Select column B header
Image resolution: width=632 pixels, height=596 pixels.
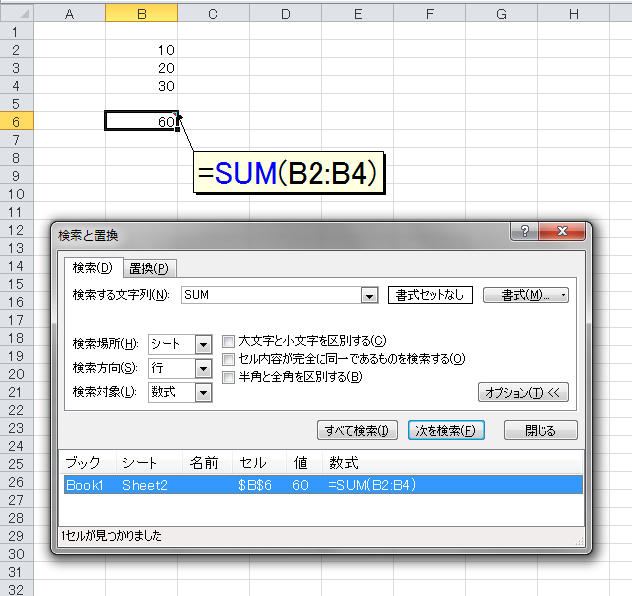click(x=141, y=14)
